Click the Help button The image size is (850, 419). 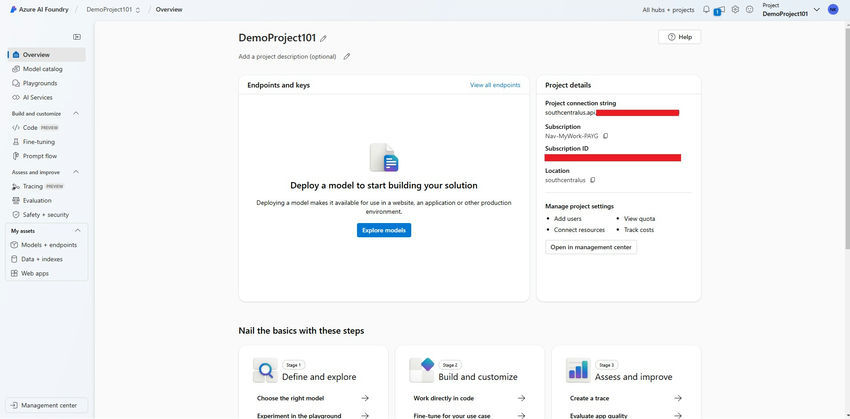[679, 37]
